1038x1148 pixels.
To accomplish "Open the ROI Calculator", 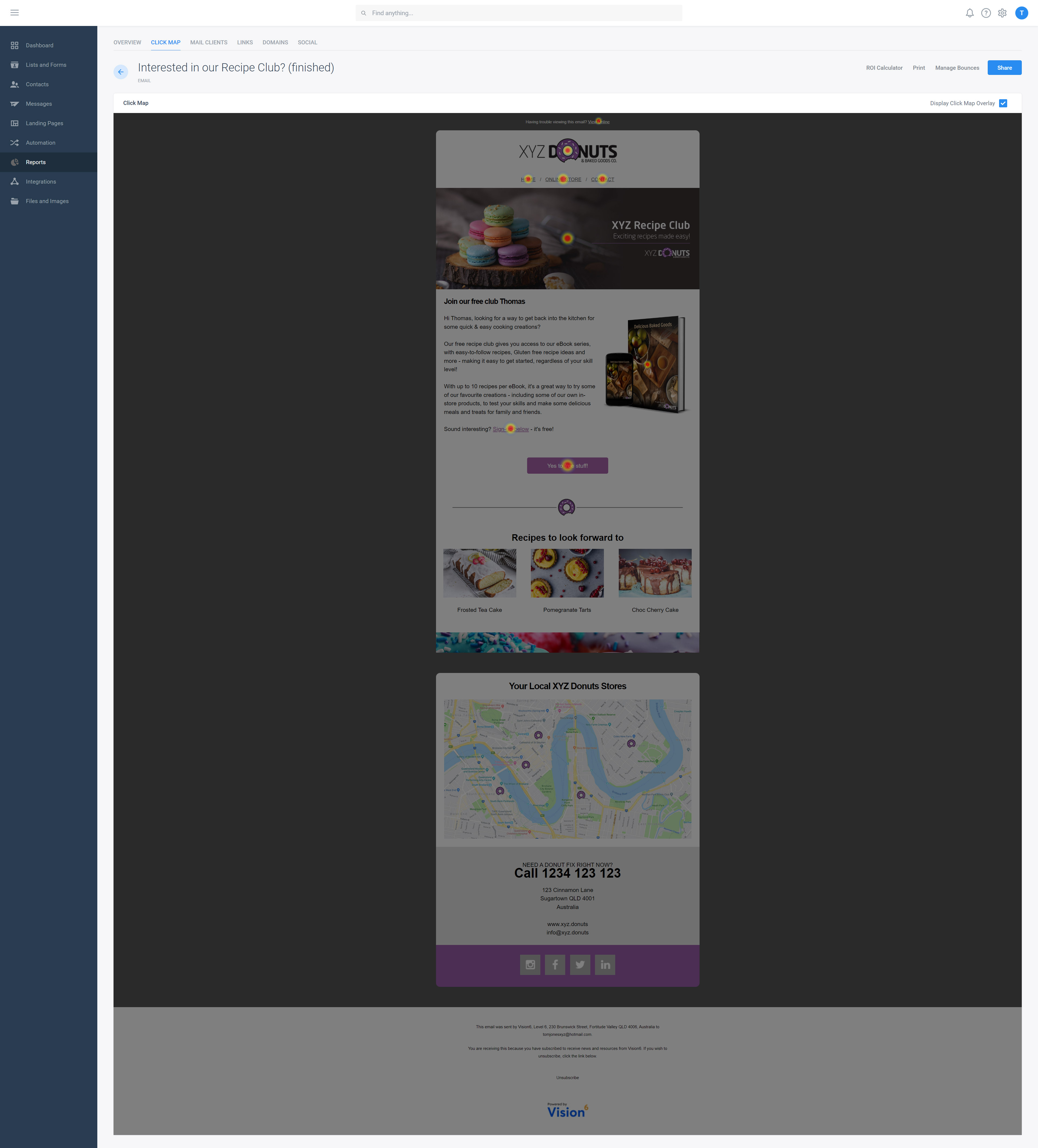I will (x=884, y=67).
